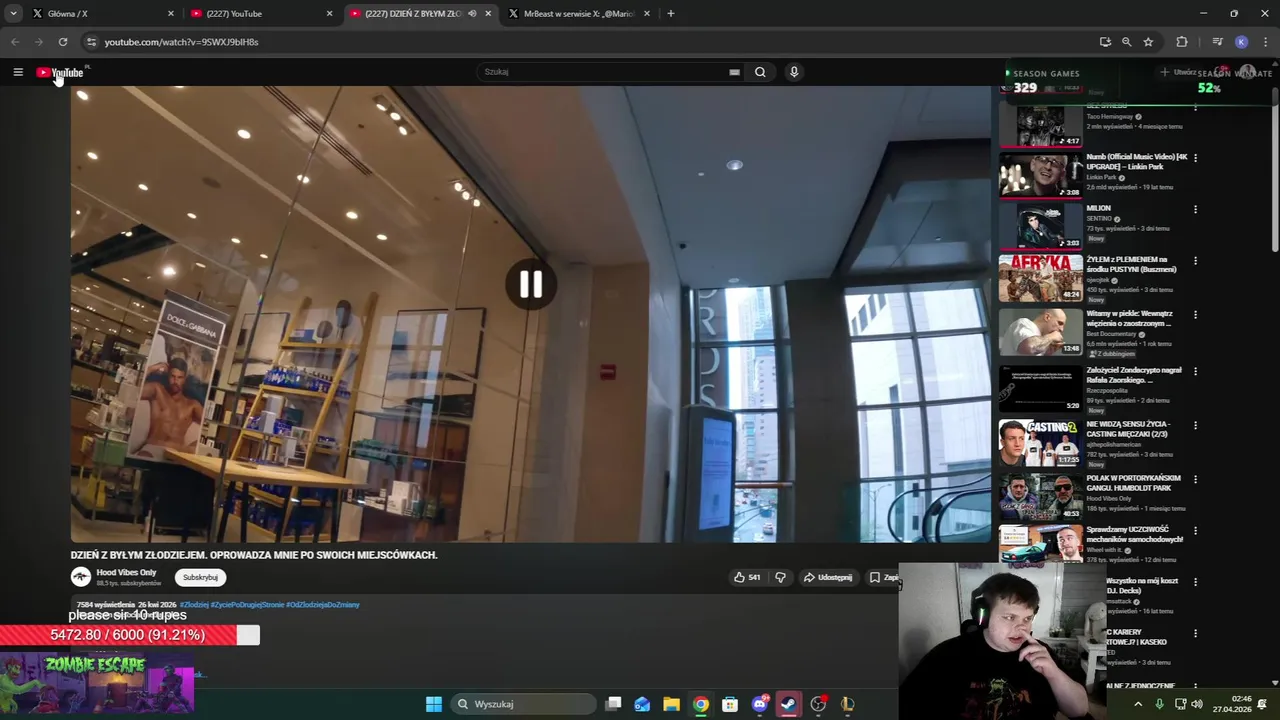Open Microsoft Store from the taskbar

[x=730, y=704]
